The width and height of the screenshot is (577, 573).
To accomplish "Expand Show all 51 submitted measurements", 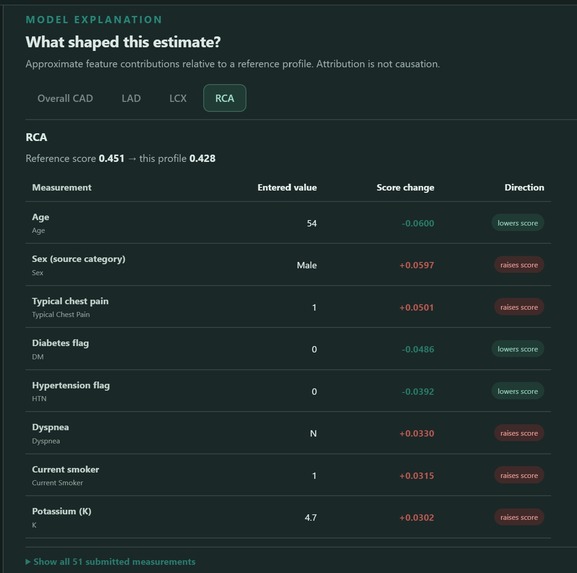I will (x=110, y=562).
